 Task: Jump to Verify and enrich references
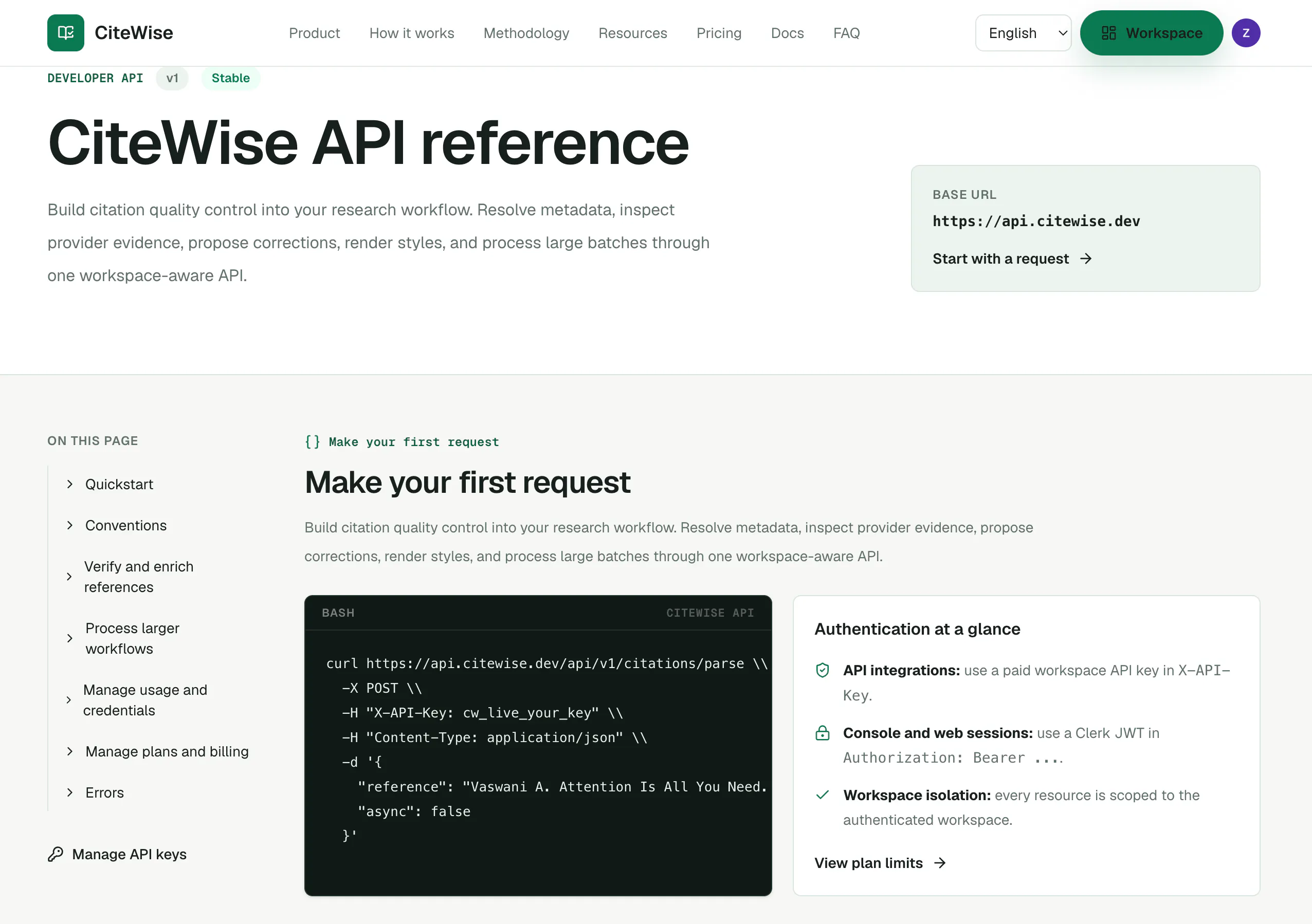(139, 577)
